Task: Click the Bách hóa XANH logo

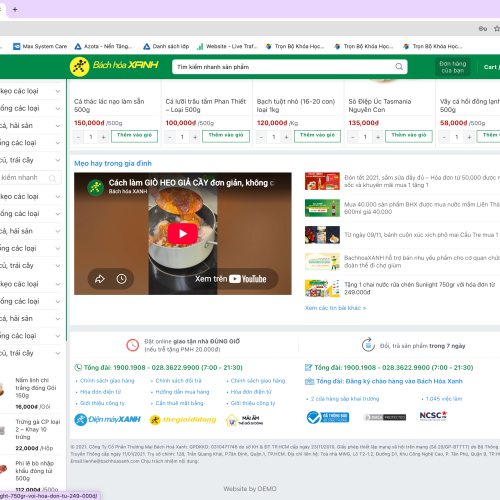Action: (x=114, y=66)
